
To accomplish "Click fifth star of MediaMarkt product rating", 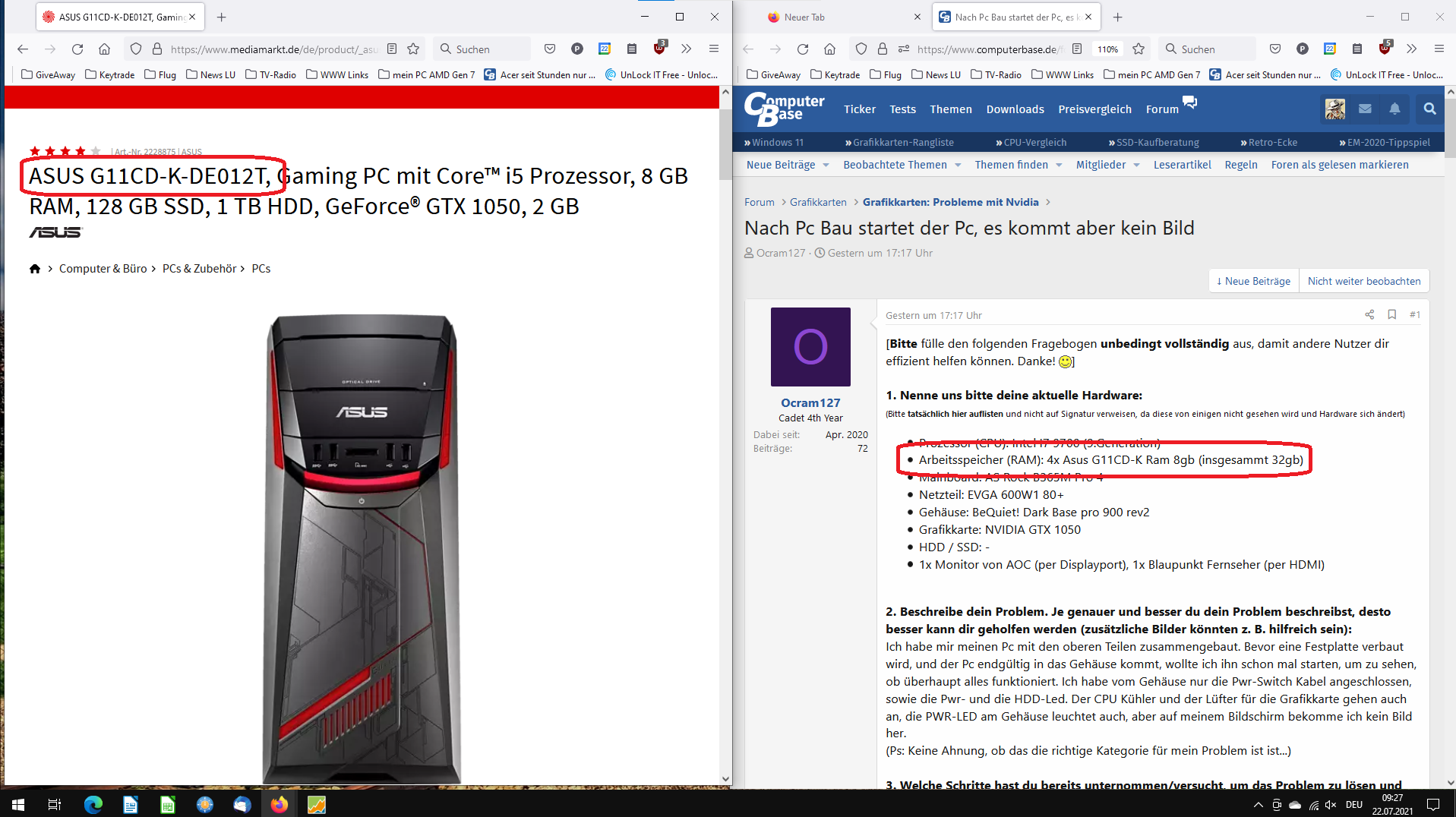I will pyautogui.click(x=96, y=151).
